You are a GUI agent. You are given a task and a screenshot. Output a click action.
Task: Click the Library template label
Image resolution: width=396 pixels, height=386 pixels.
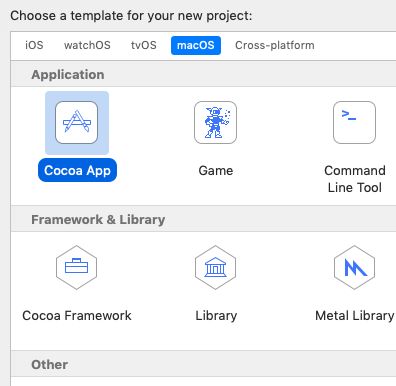point(216,316)
